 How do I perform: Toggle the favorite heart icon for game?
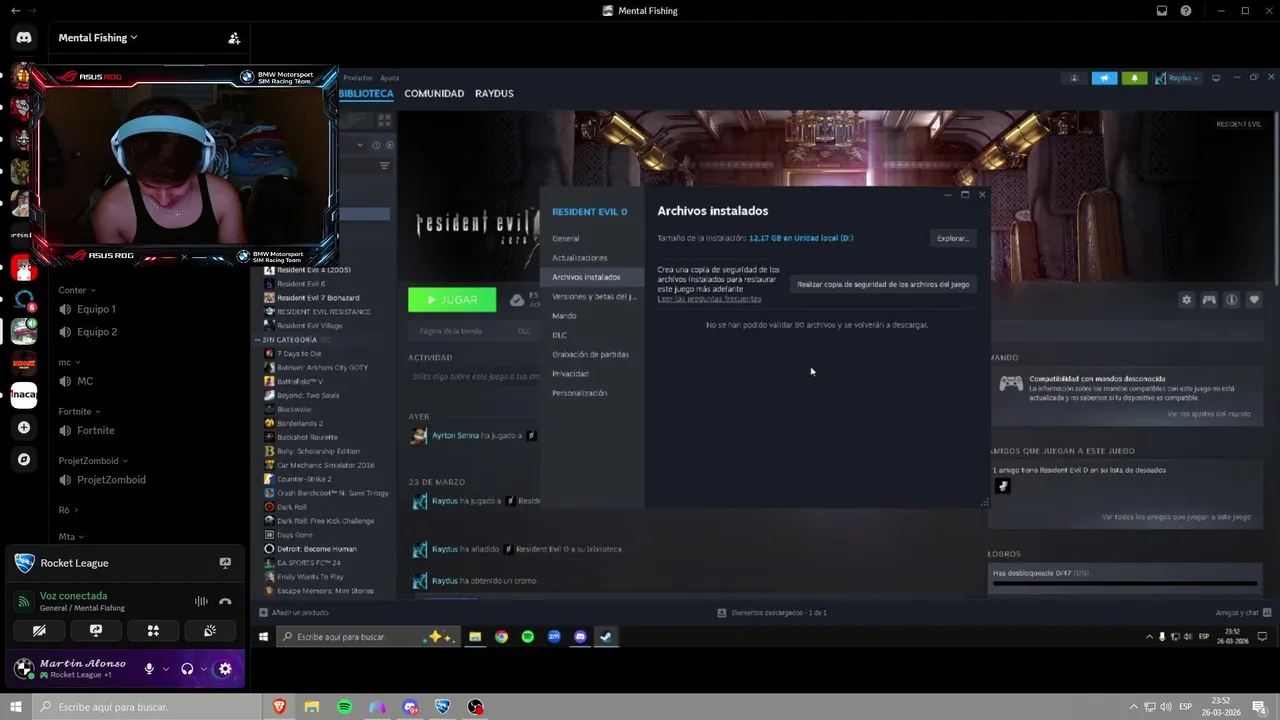click(x=1254, y=299)
